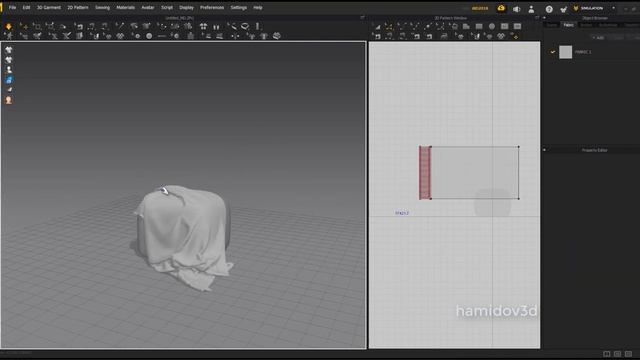Open the user account icon
Image resolution: width=640 pixels, height=360 pixels.
(531, 9)
